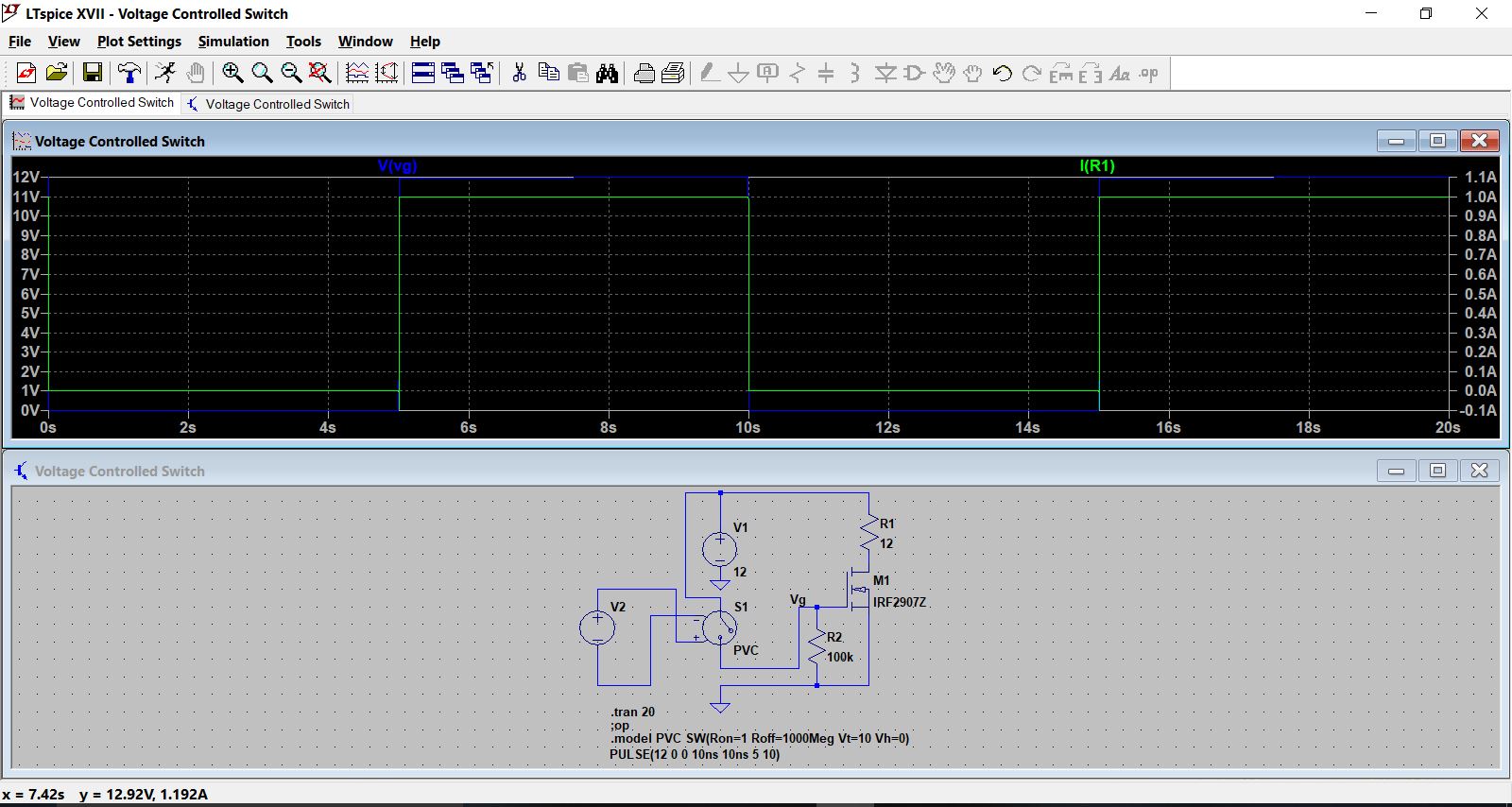Click the PULSE(12 0 0 10ns 10ns 5 10) text

pos(695,754)
